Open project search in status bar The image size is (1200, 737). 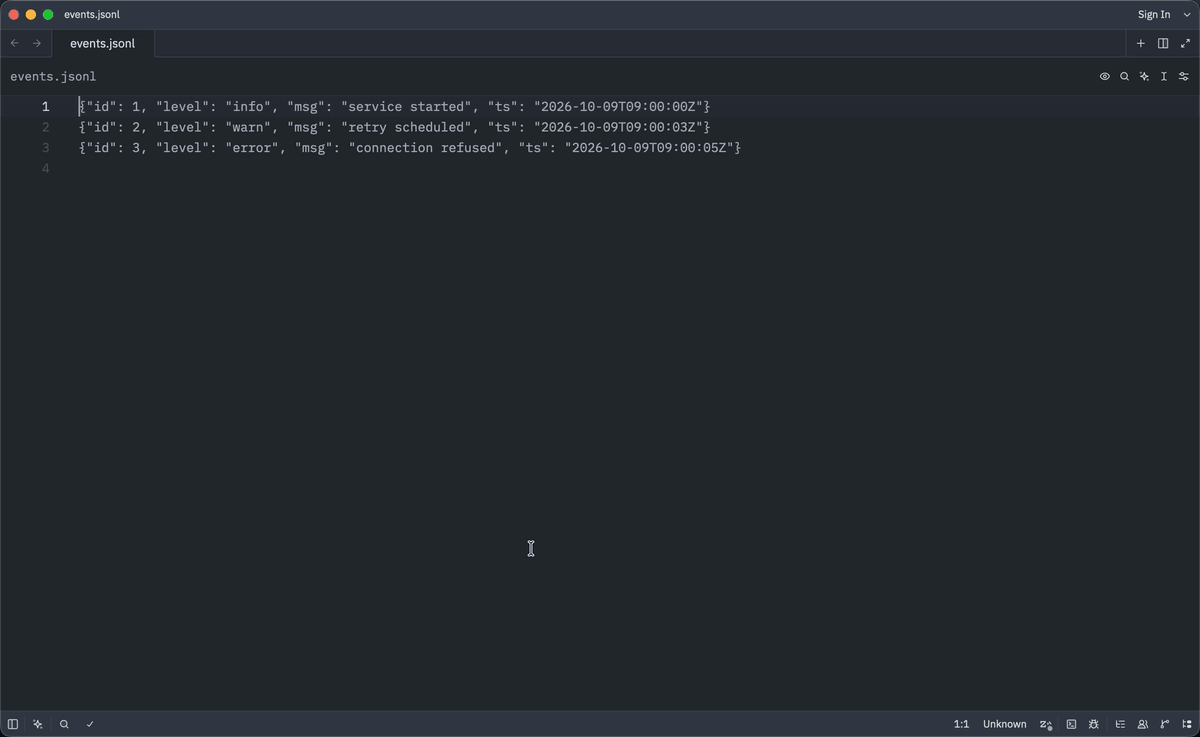[x=64, y=724]
